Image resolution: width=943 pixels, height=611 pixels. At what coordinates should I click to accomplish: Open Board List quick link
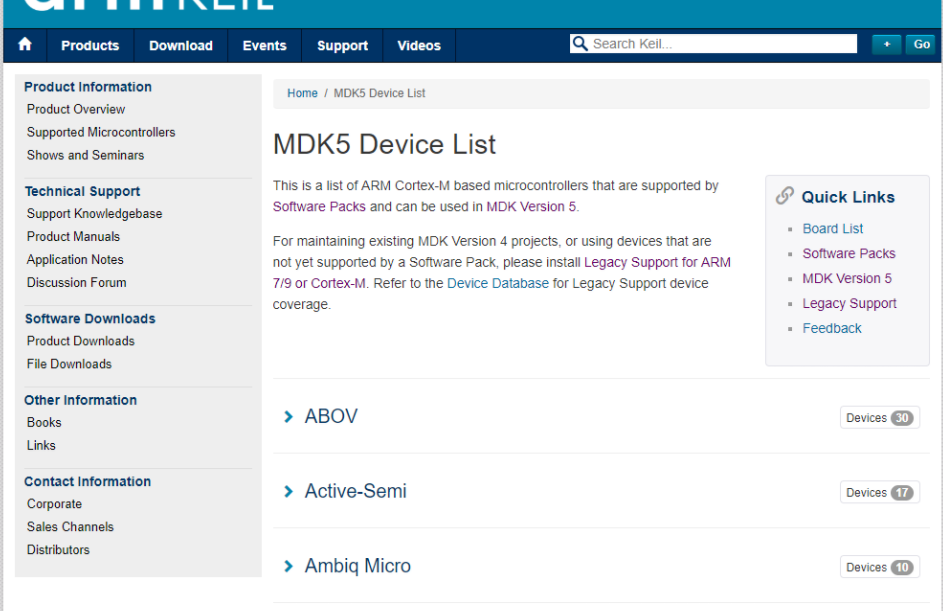pos(833,229)
